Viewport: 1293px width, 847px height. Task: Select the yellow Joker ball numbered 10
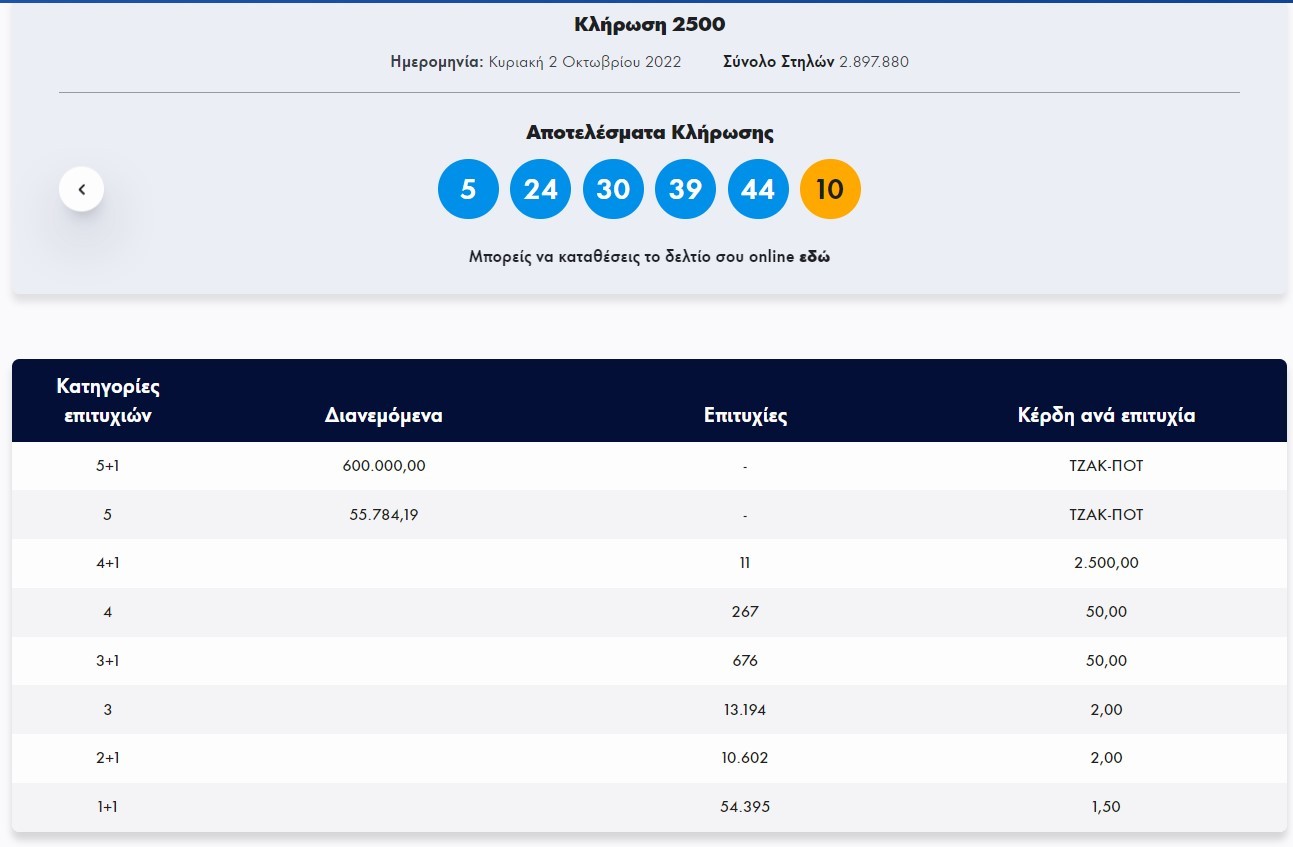coord(830,189)
